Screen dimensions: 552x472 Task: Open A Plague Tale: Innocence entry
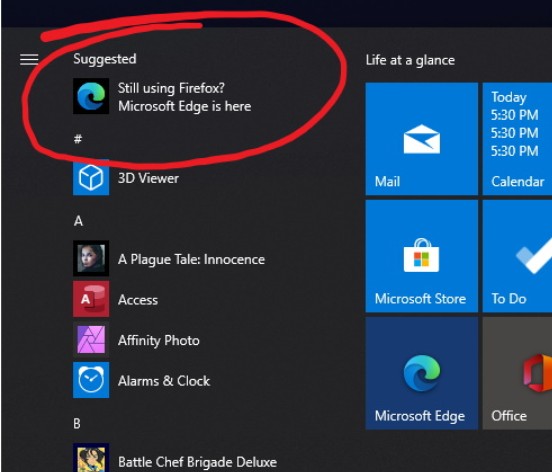tap(191, 259)
